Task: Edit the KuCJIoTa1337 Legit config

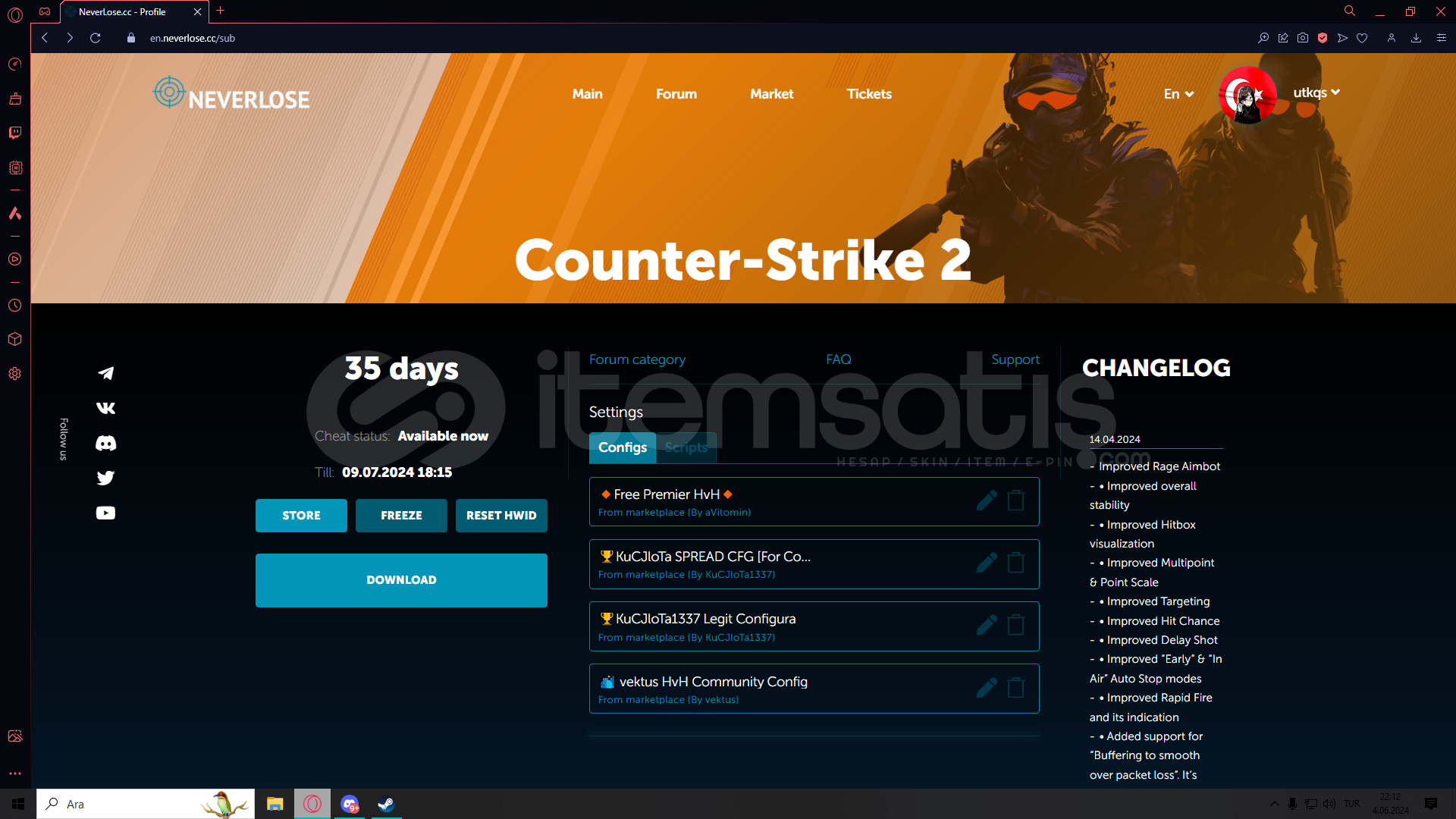Action: coord(987,625)
